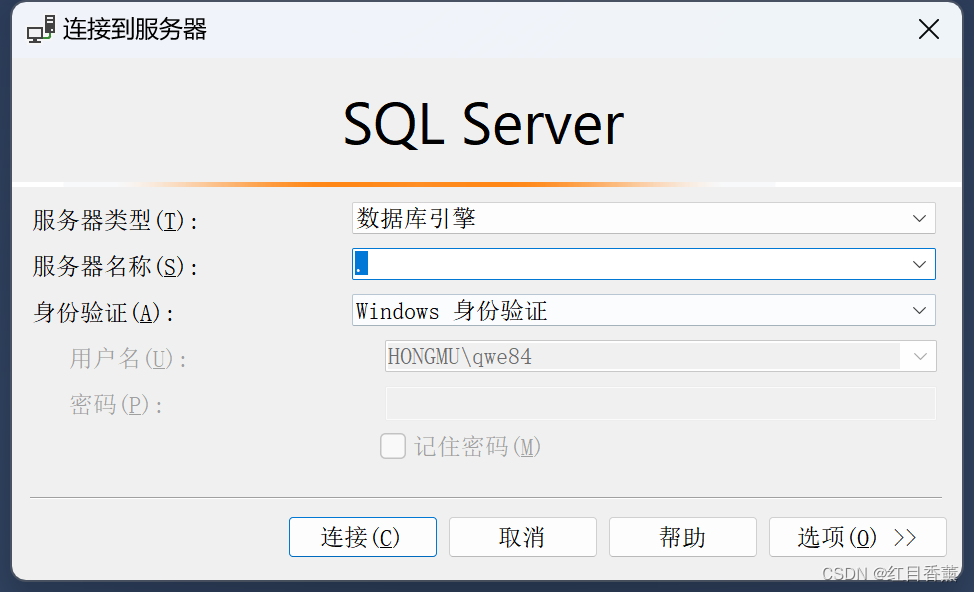This screenshot has height=592, width=974.
Task: Click the 连接到服务器 window title text
Action: coord(135,29)
